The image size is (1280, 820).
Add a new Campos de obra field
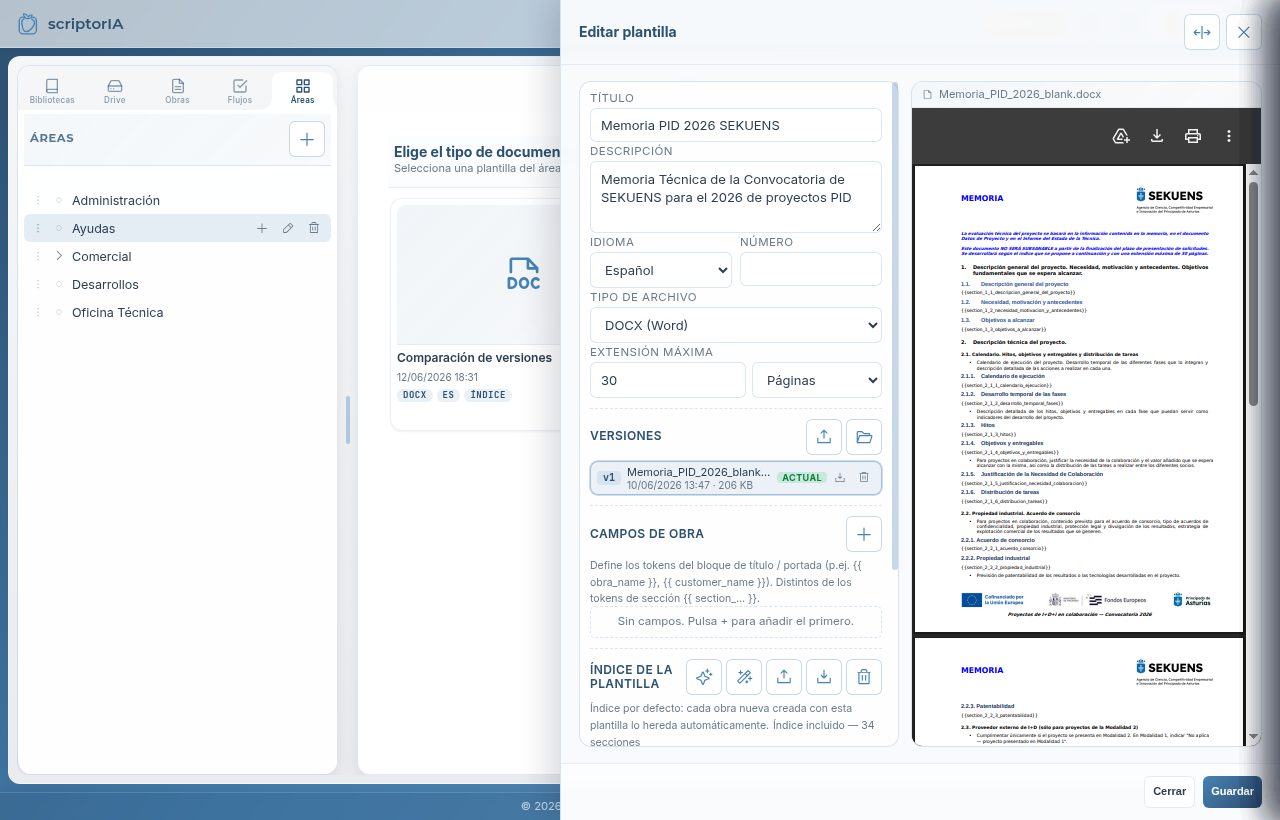864,534
